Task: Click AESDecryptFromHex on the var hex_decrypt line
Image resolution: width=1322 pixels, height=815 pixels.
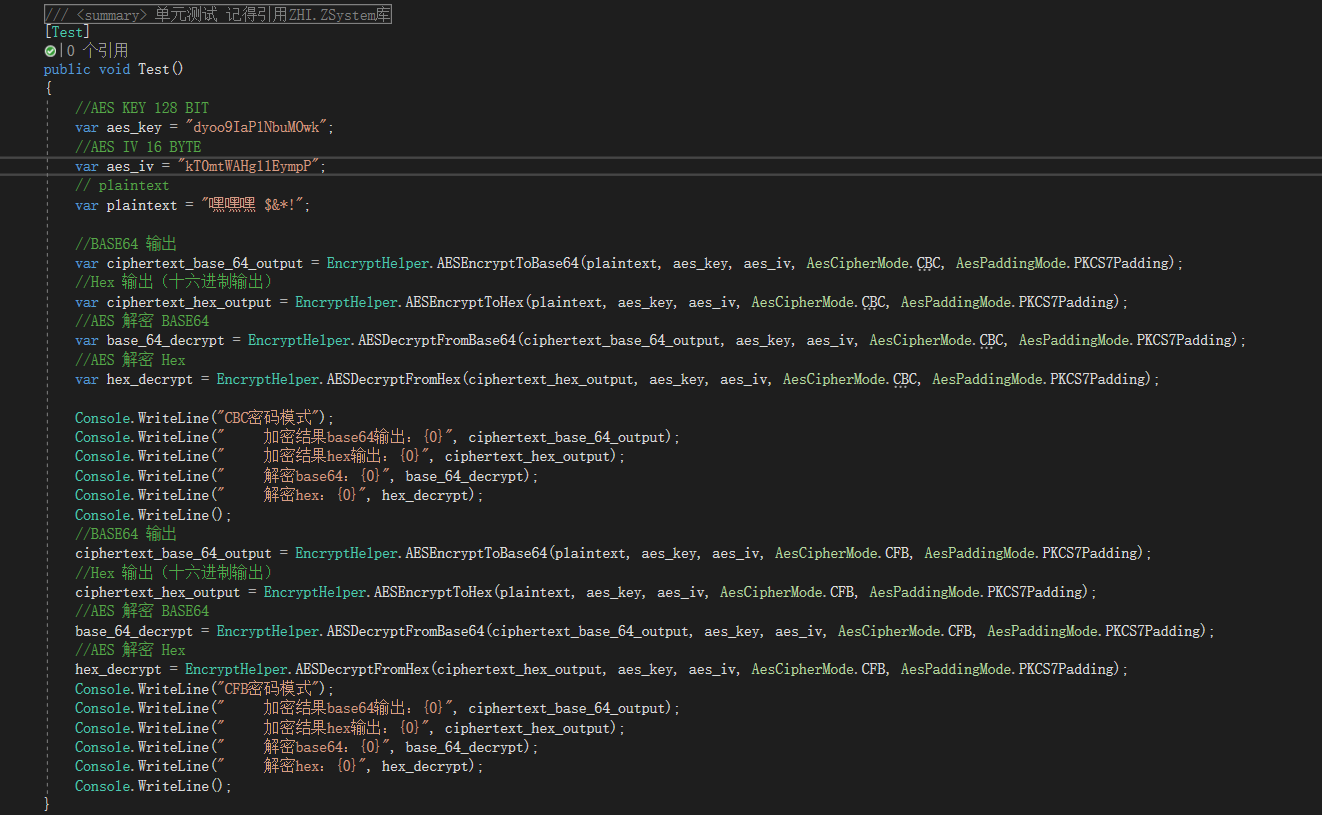Action: point(393,379)
